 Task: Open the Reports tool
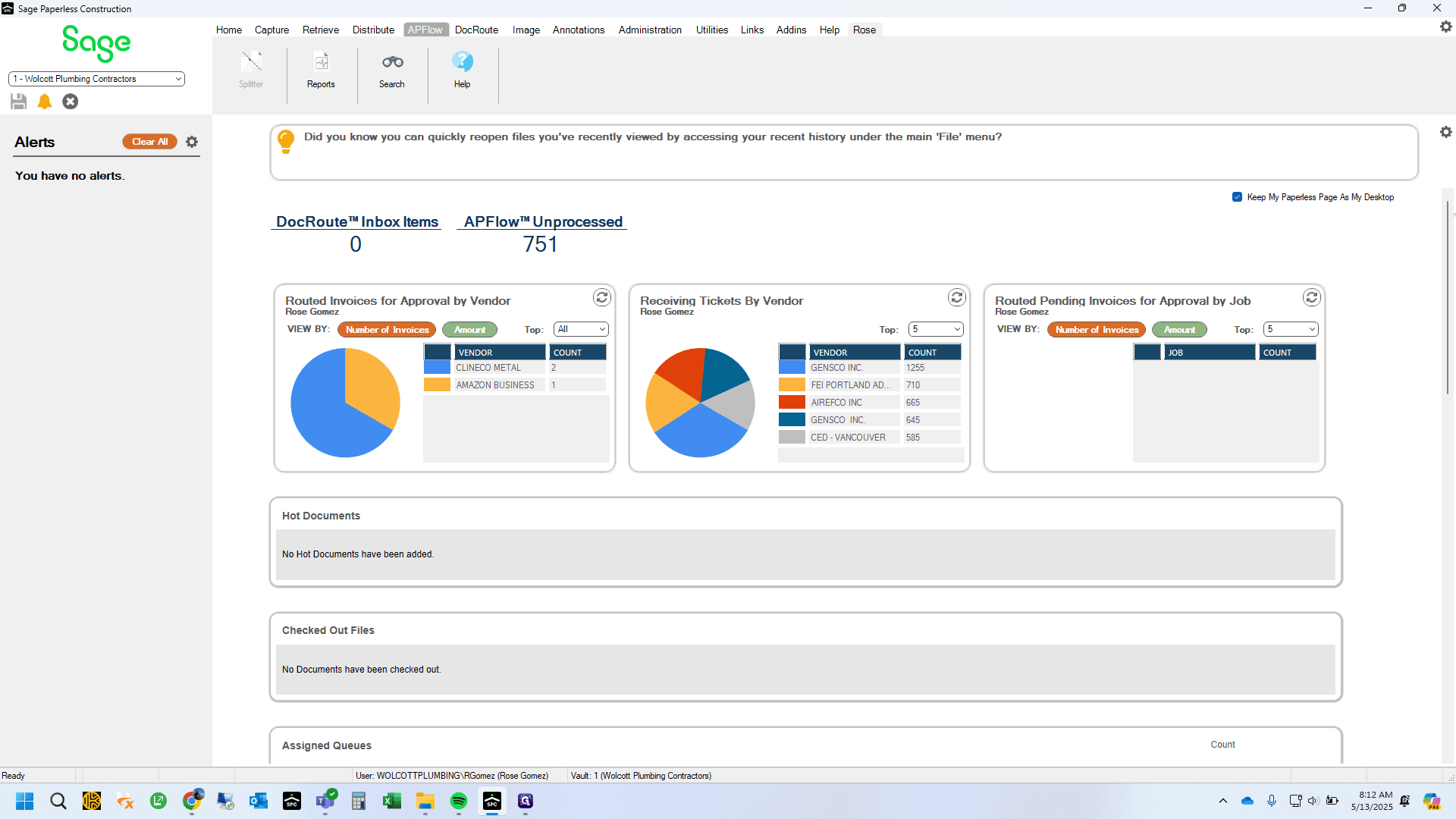click(321, 70)
